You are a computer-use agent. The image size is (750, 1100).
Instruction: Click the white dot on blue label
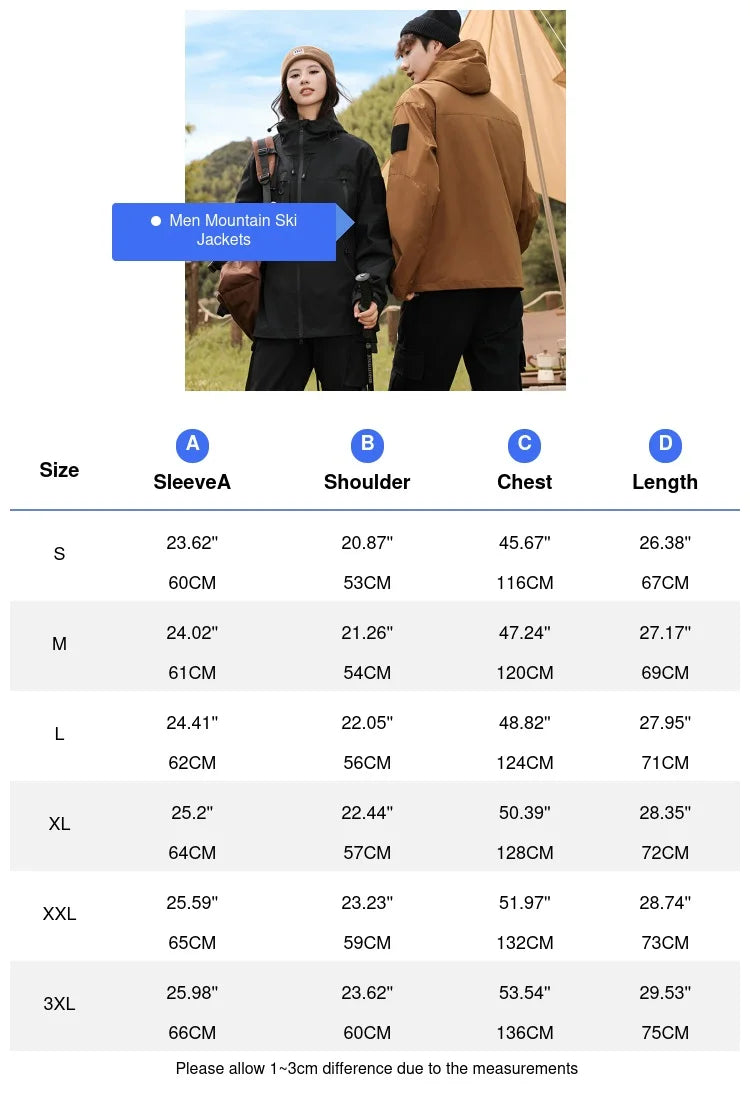[155, 221]
